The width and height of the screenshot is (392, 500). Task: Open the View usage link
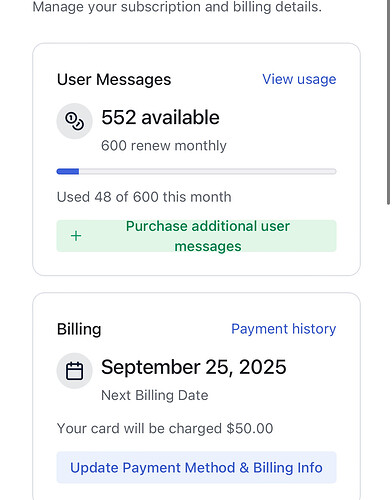[299, 79]
